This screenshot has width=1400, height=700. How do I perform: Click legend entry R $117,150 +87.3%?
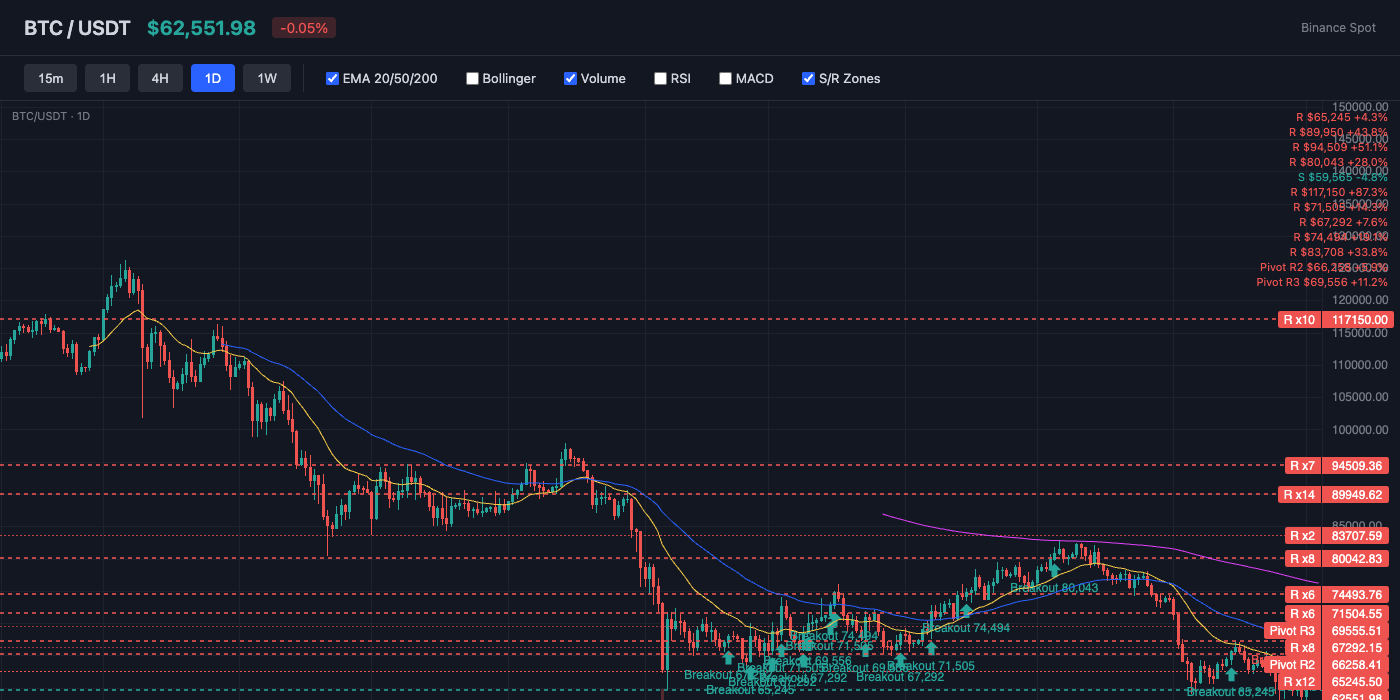tap(1338, 192)
